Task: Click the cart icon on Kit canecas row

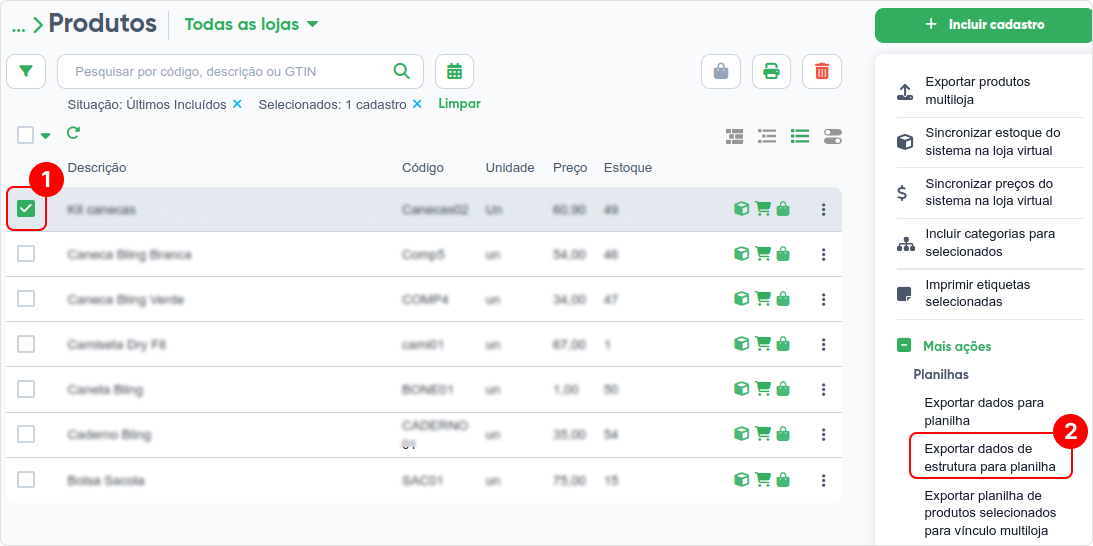Action: tap(763, 208)
